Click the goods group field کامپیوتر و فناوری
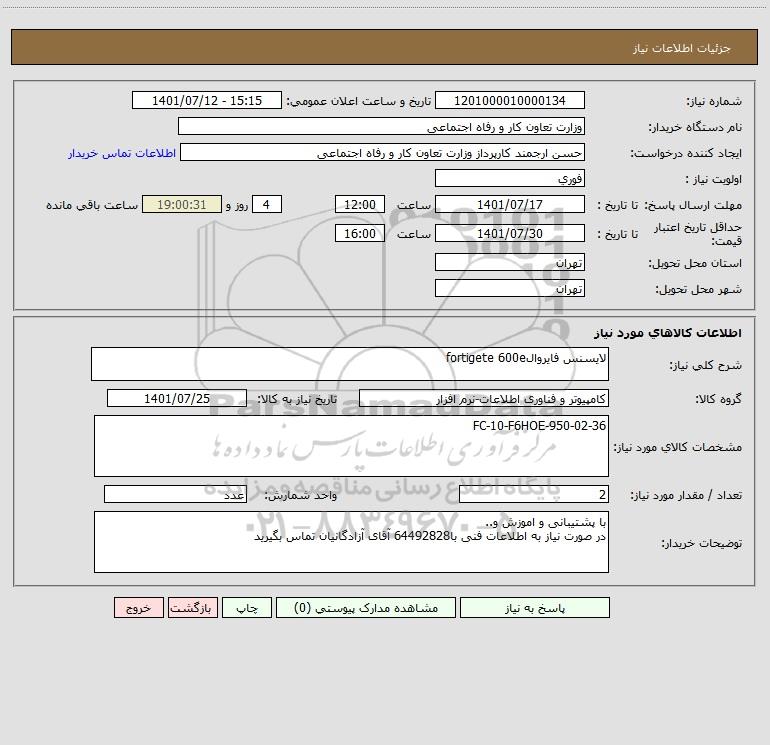The height and width of the screenshot is (745, 770). tap(484, 398)
